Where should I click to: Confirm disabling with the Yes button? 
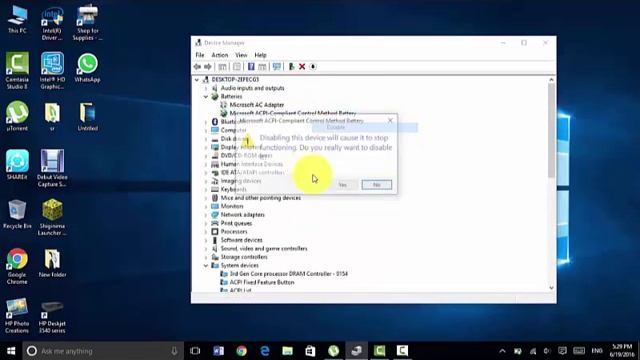(x=342, y=185)
